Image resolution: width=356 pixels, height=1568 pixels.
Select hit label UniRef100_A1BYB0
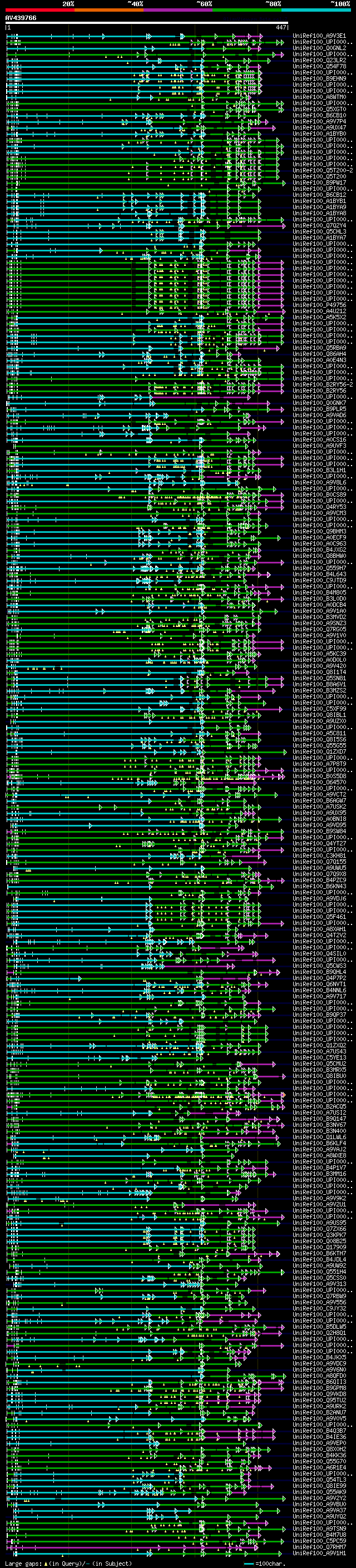click(x=319, y=133)
